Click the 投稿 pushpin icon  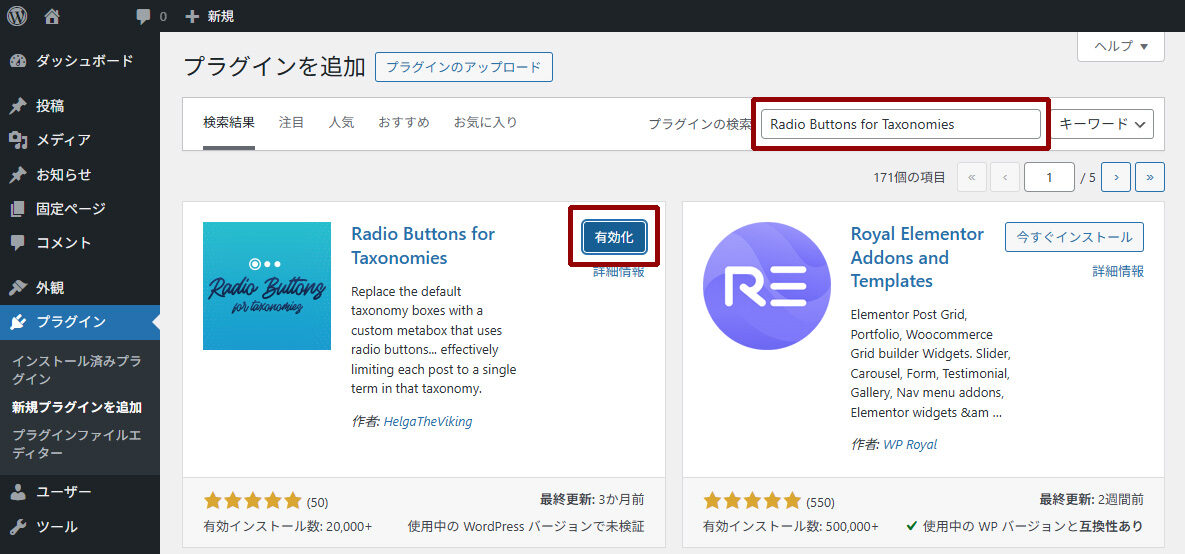click(18, 106)
